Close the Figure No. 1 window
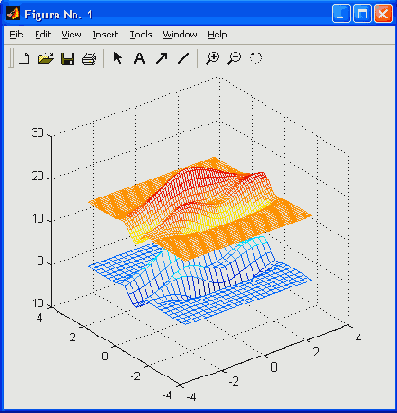397x413 pixels. coord(383,14)
